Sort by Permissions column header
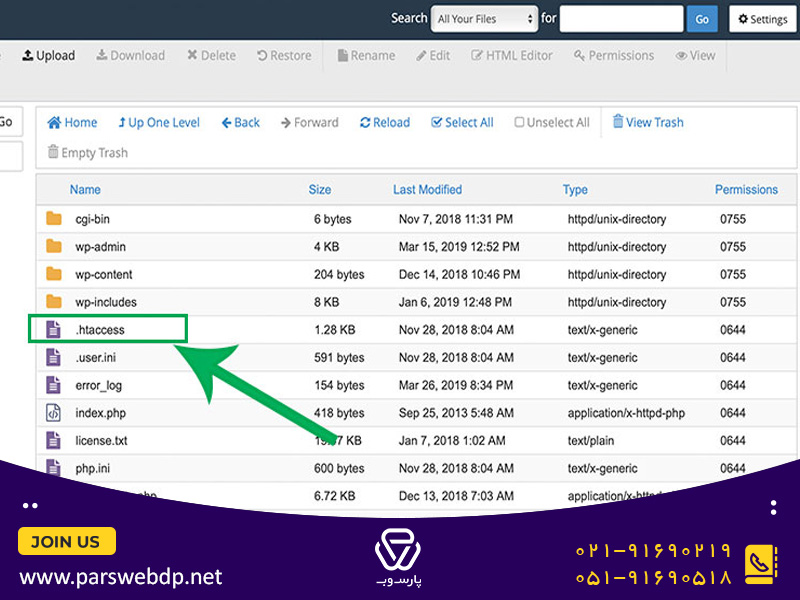The height and width of the screenshot is (600, 800). (x=746, y=190)
